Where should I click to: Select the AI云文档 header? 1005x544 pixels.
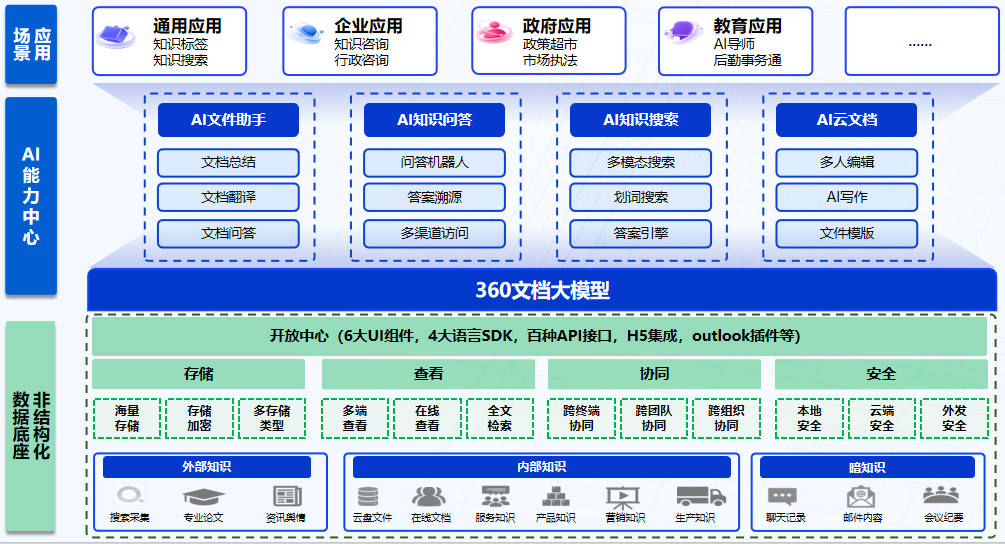847,120
